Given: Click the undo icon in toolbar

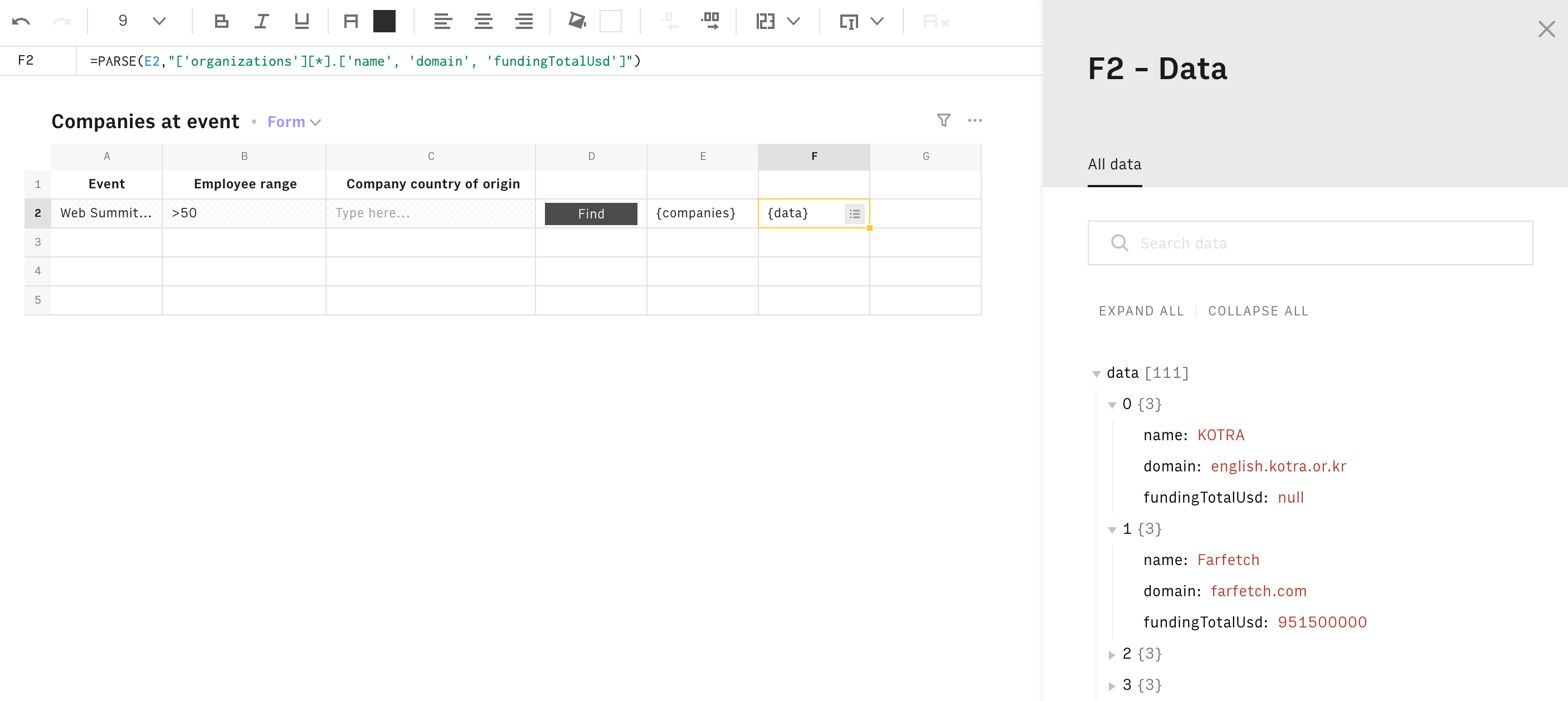Looking at the screenshot, I should click(21, 21).
